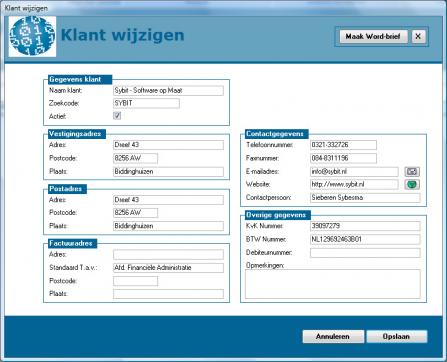This screenshot has height=362, width=447.
Task: Close form with the X button
Action: (x=418, y=36)
